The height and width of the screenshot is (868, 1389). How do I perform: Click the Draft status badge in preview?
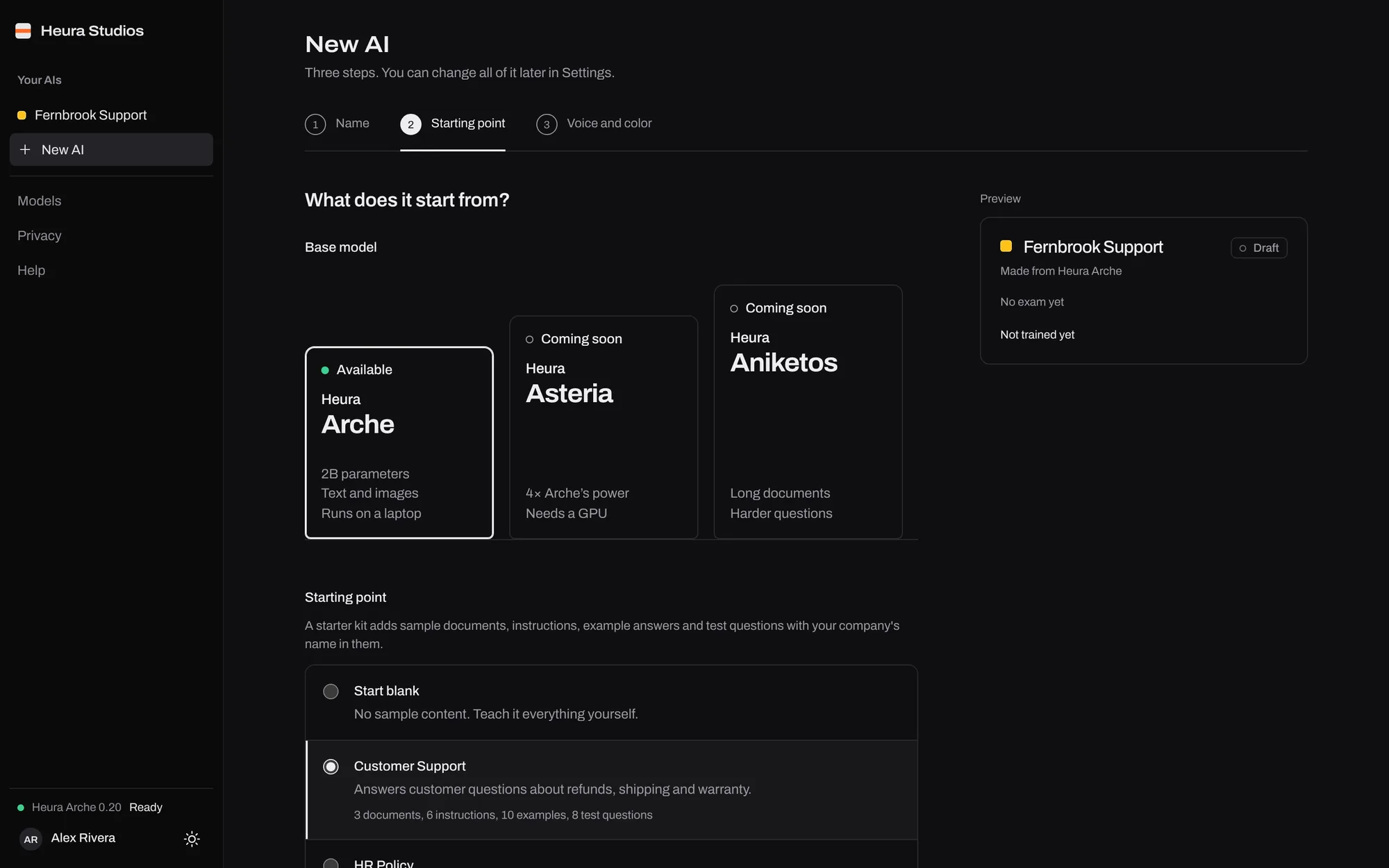[x=1258, y=248]
